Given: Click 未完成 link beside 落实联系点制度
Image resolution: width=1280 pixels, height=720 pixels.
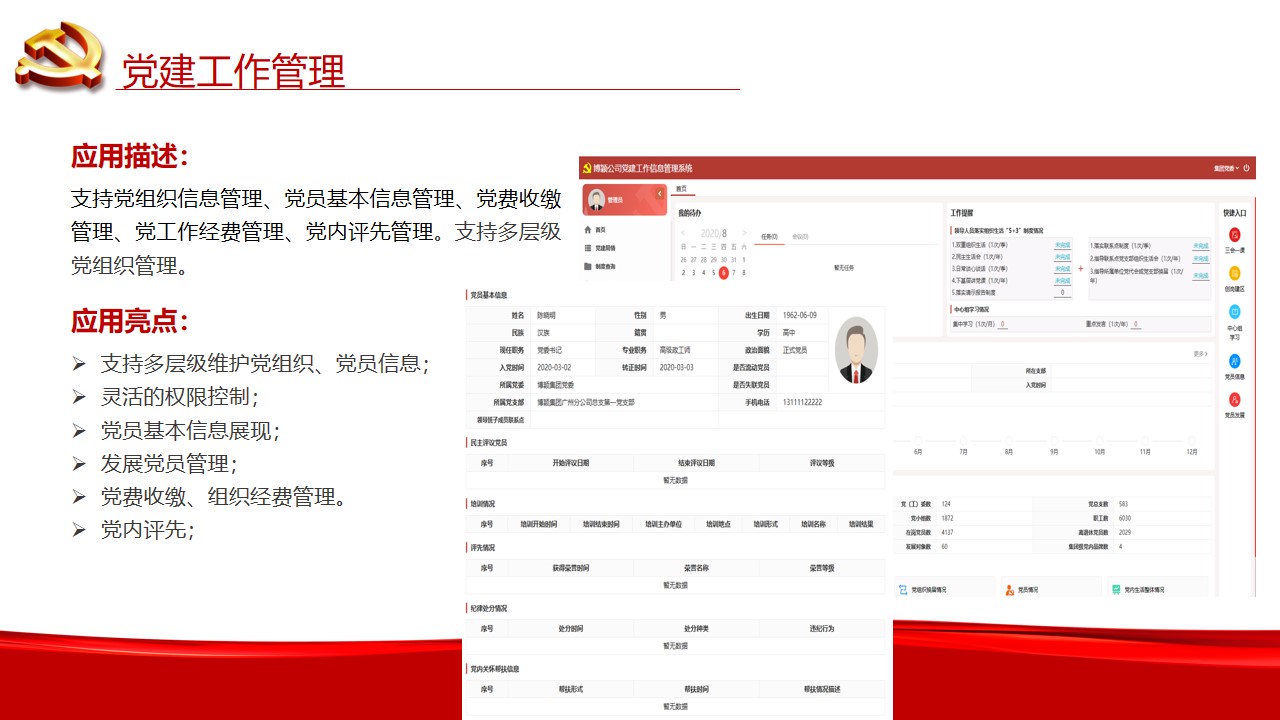Looking at the screenshot, I should (x=1200, y=245).
